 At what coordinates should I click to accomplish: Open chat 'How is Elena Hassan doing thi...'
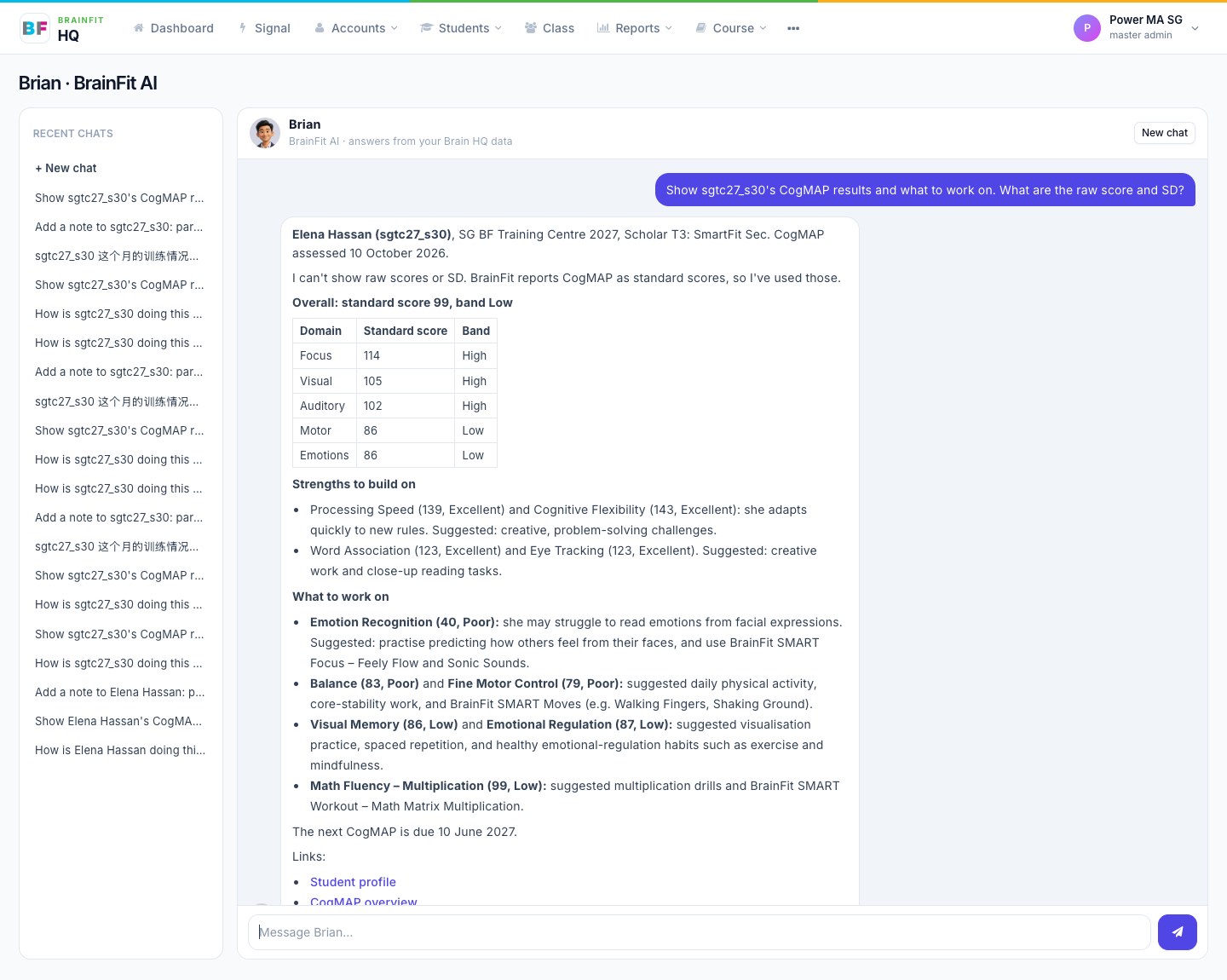(120, 750)
